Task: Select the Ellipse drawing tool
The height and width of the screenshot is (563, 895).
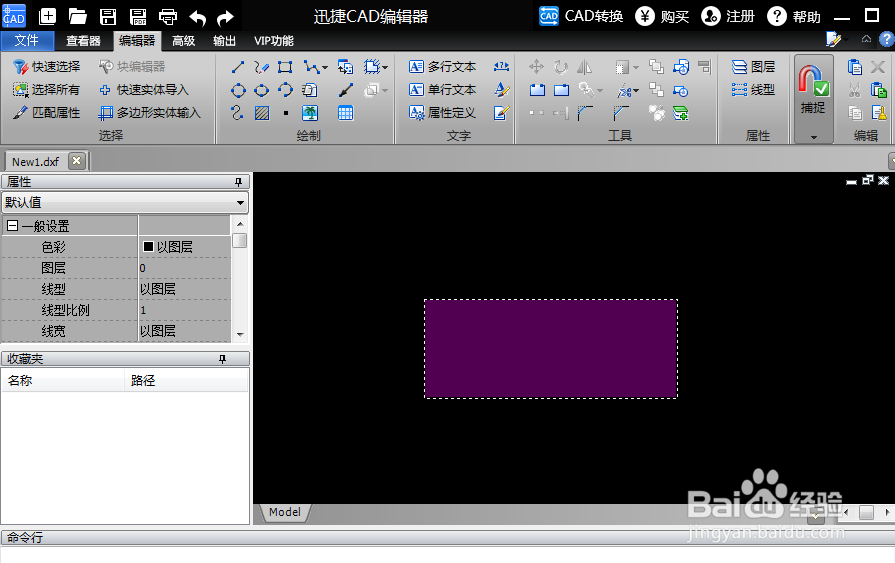Action: pyautogui.click(x=261, y=90)
